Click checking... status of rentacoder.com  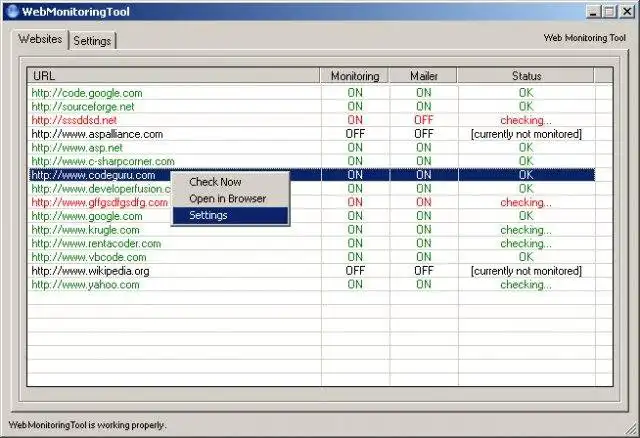pos(526,244)
